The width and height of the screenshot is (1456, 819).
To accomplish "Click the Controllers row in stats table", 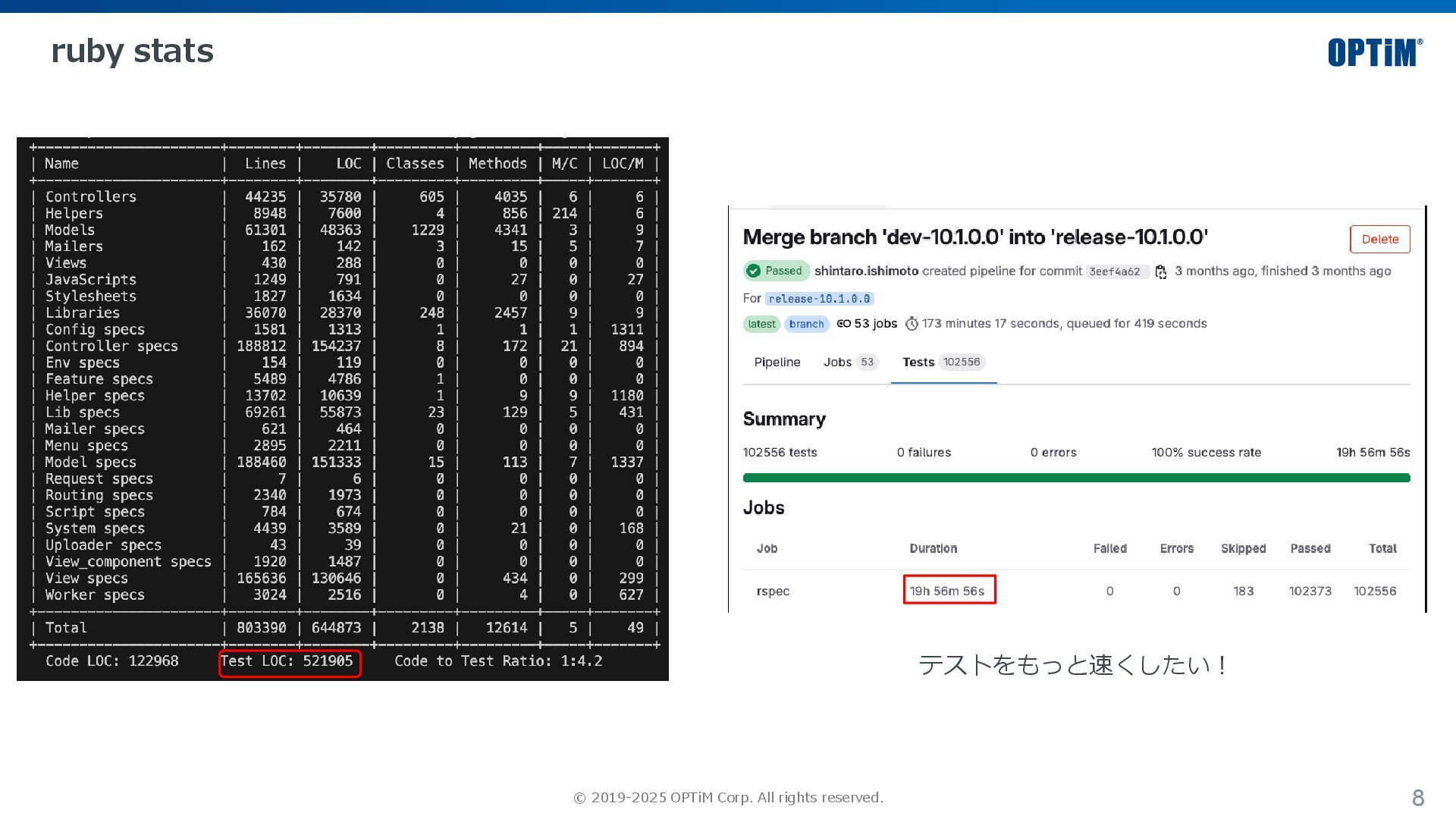I will (x=344, y=196).
